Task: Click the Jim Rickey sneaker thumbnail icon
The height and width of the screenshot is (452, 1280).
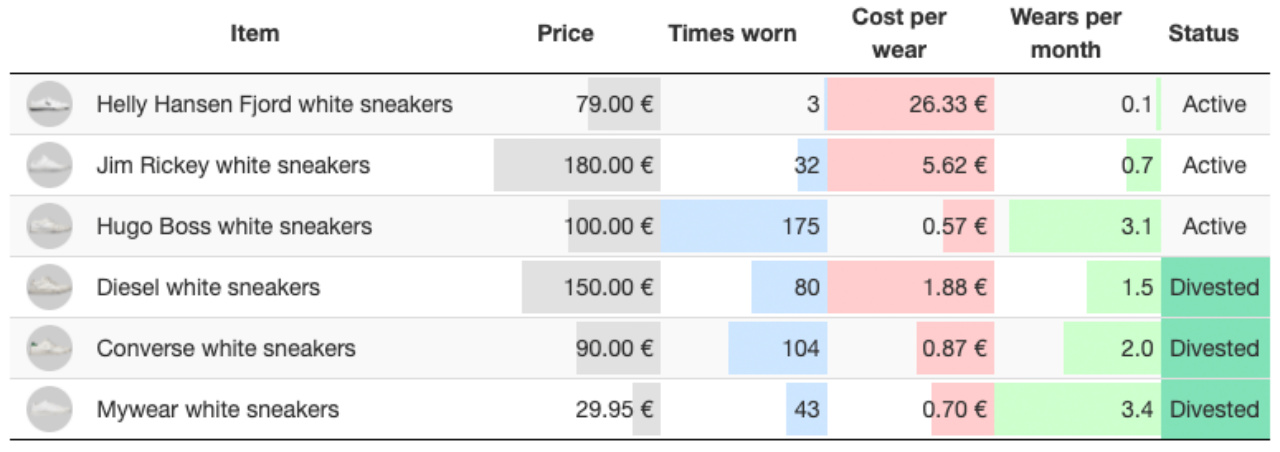Action: 49,165
